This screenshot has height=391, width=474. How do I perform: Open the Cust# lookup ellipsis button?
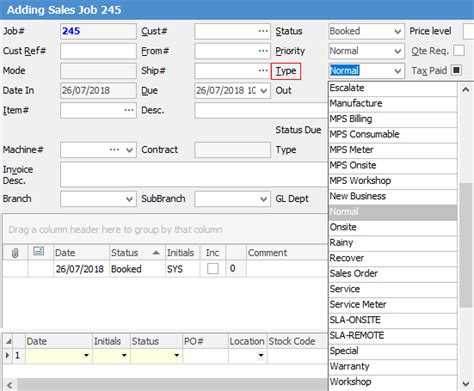(263, 31)
